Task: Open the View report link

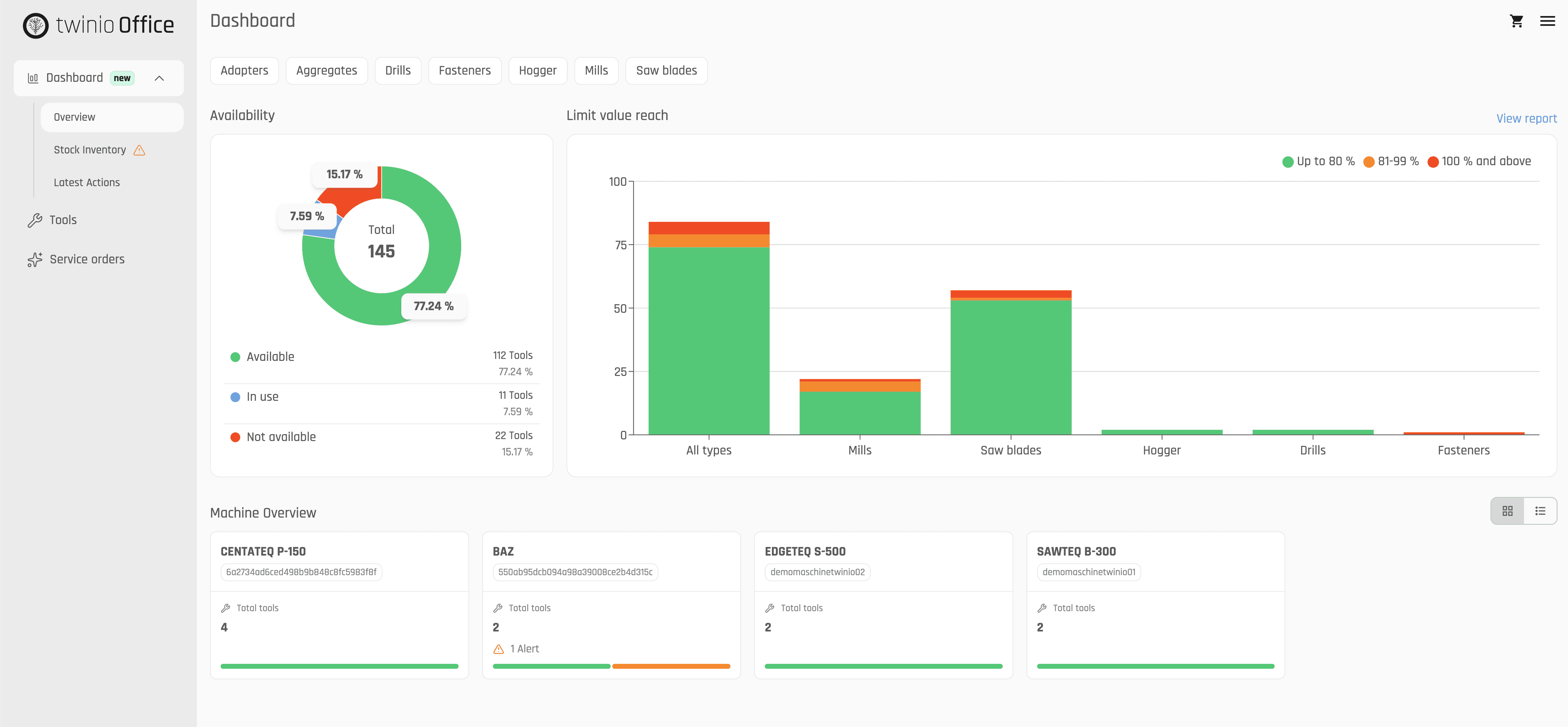Action: (x=1526, y=119)
